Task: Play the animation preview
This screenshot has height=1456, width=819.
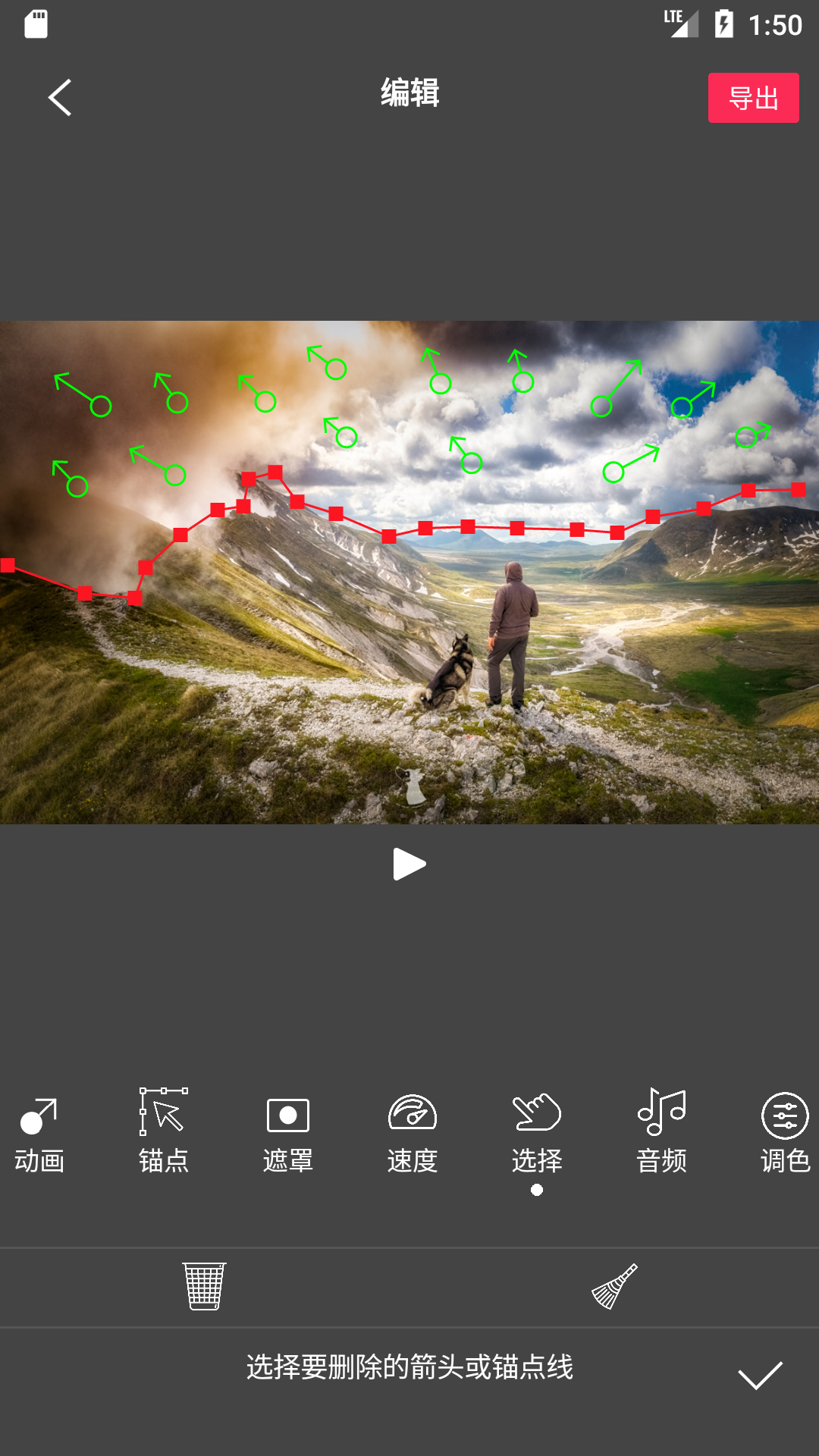Action: pos(409,864)
